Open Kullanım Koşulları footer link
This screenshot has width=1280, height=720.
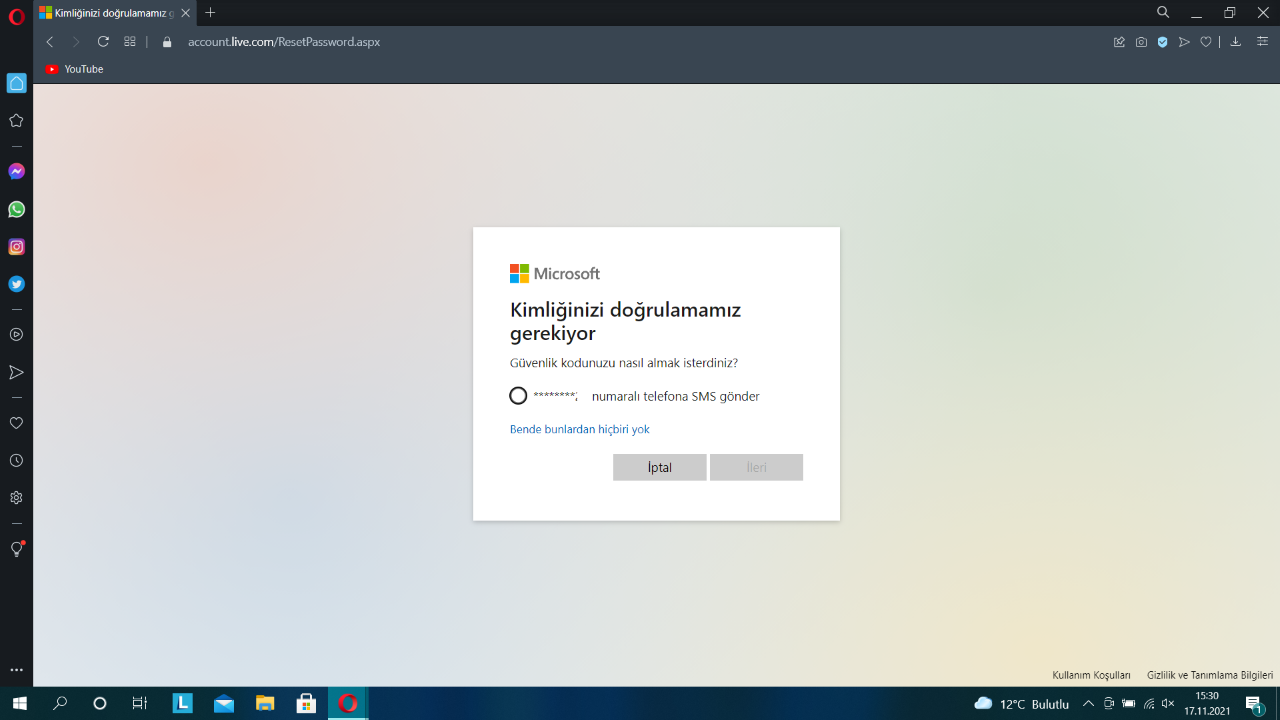pos(1091,676)
